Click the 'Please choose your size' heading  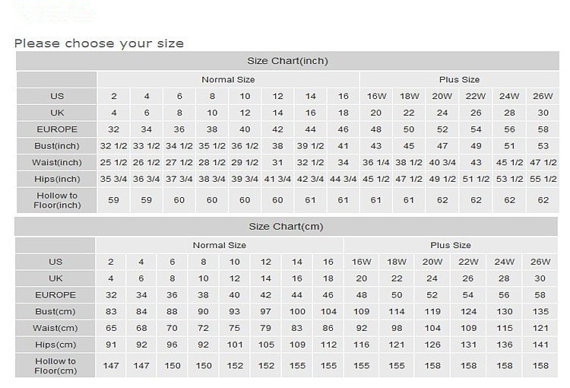point(99,44)
